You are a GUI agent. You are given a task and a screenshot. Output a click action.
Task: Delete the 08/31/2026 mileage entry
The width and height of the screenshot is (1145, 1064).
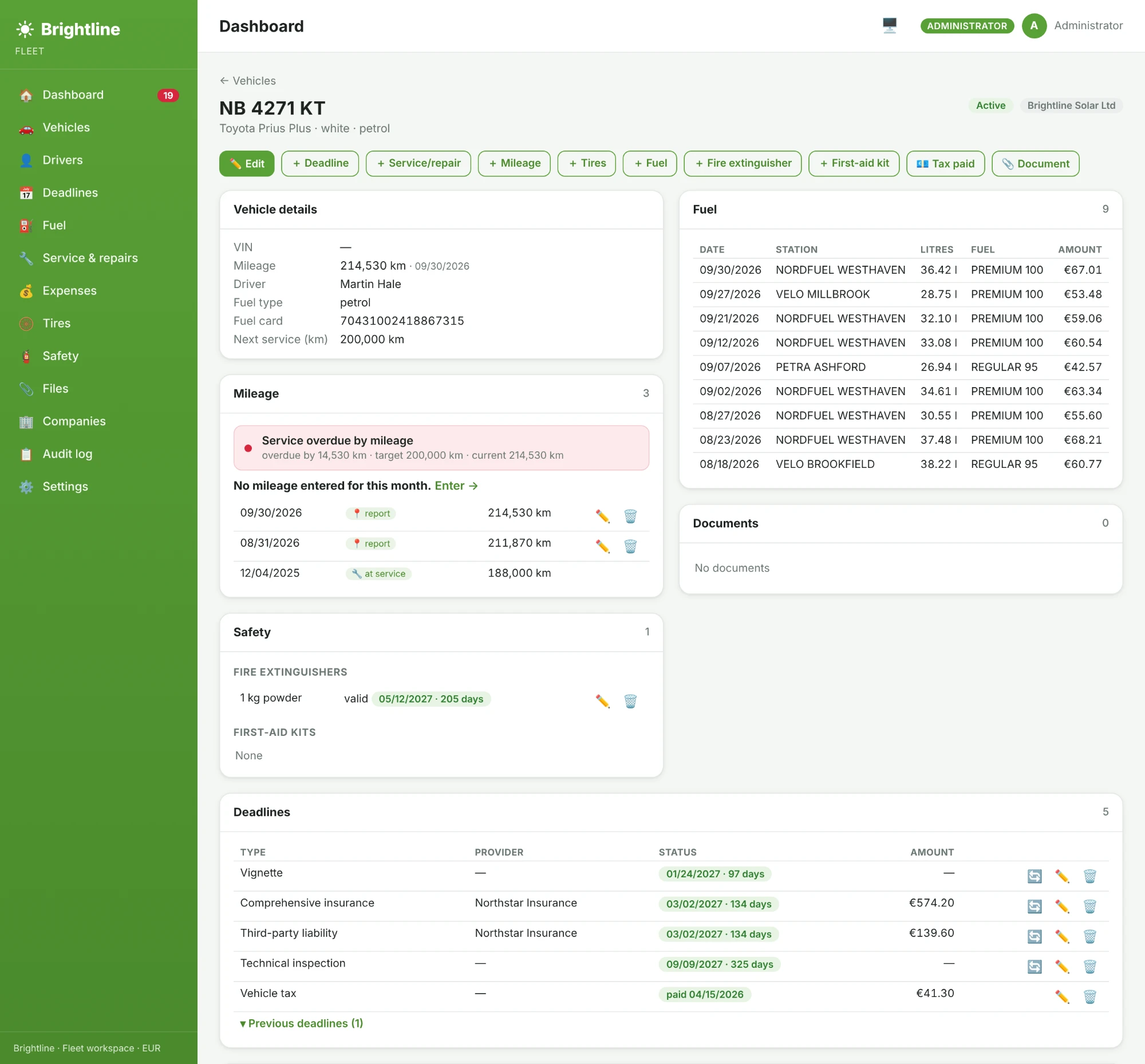[x=630, y=545]
